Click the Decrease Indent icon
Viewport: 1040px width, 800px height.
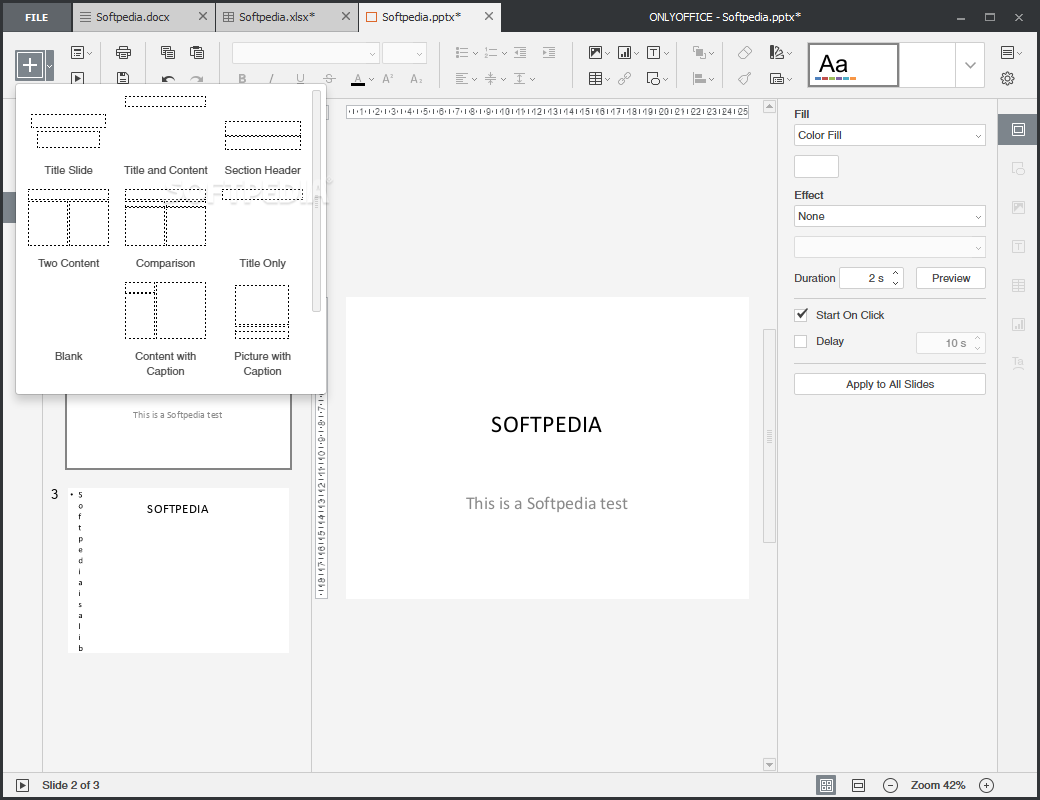tap(520, 52)
